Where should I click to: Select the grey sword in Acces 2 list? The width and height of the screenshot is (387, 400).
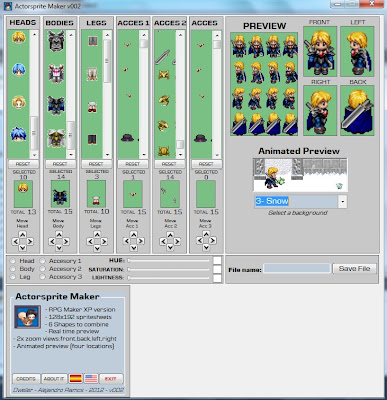tap(162, 57)
